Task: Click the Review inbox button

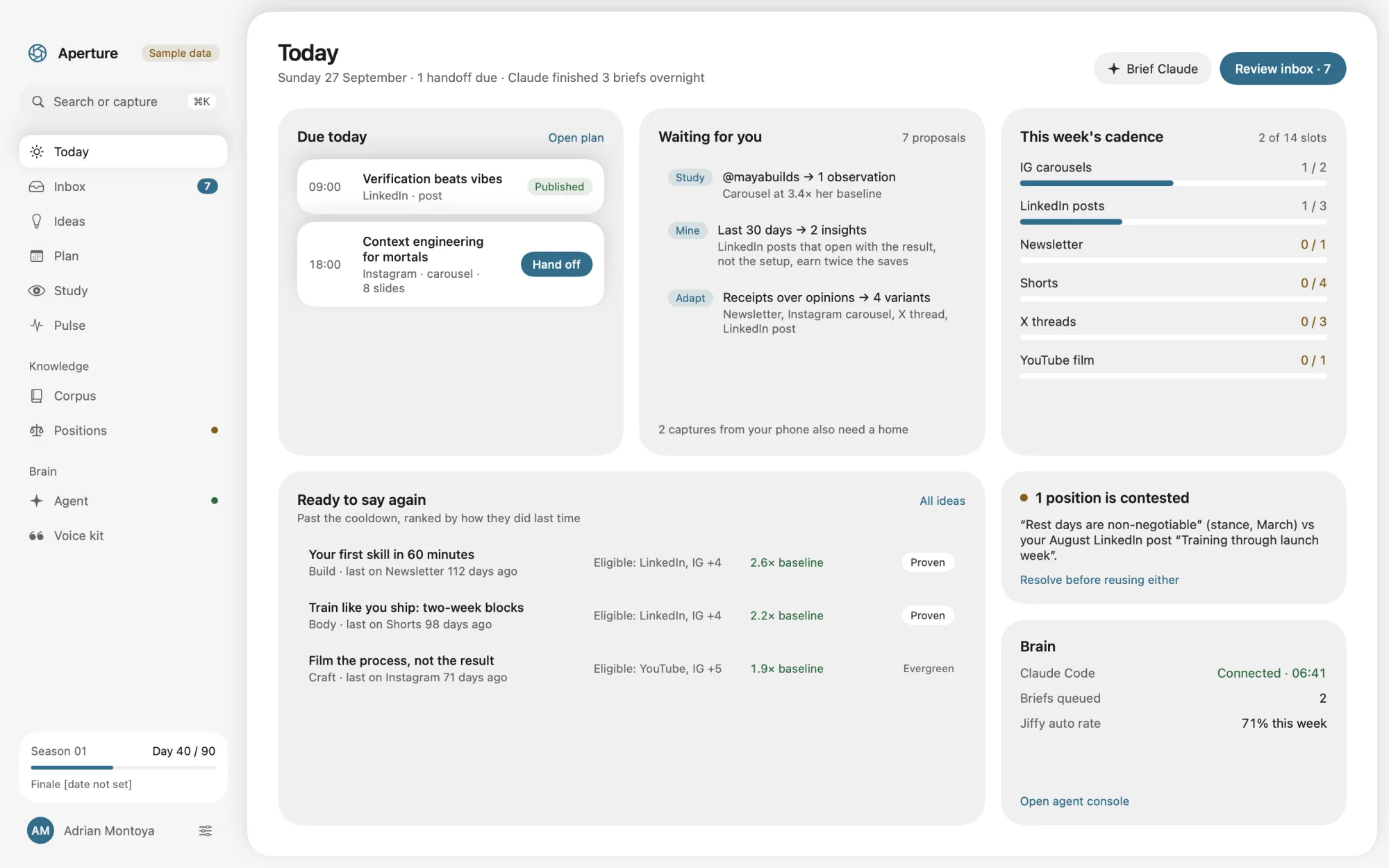Action: [1283, 69]
